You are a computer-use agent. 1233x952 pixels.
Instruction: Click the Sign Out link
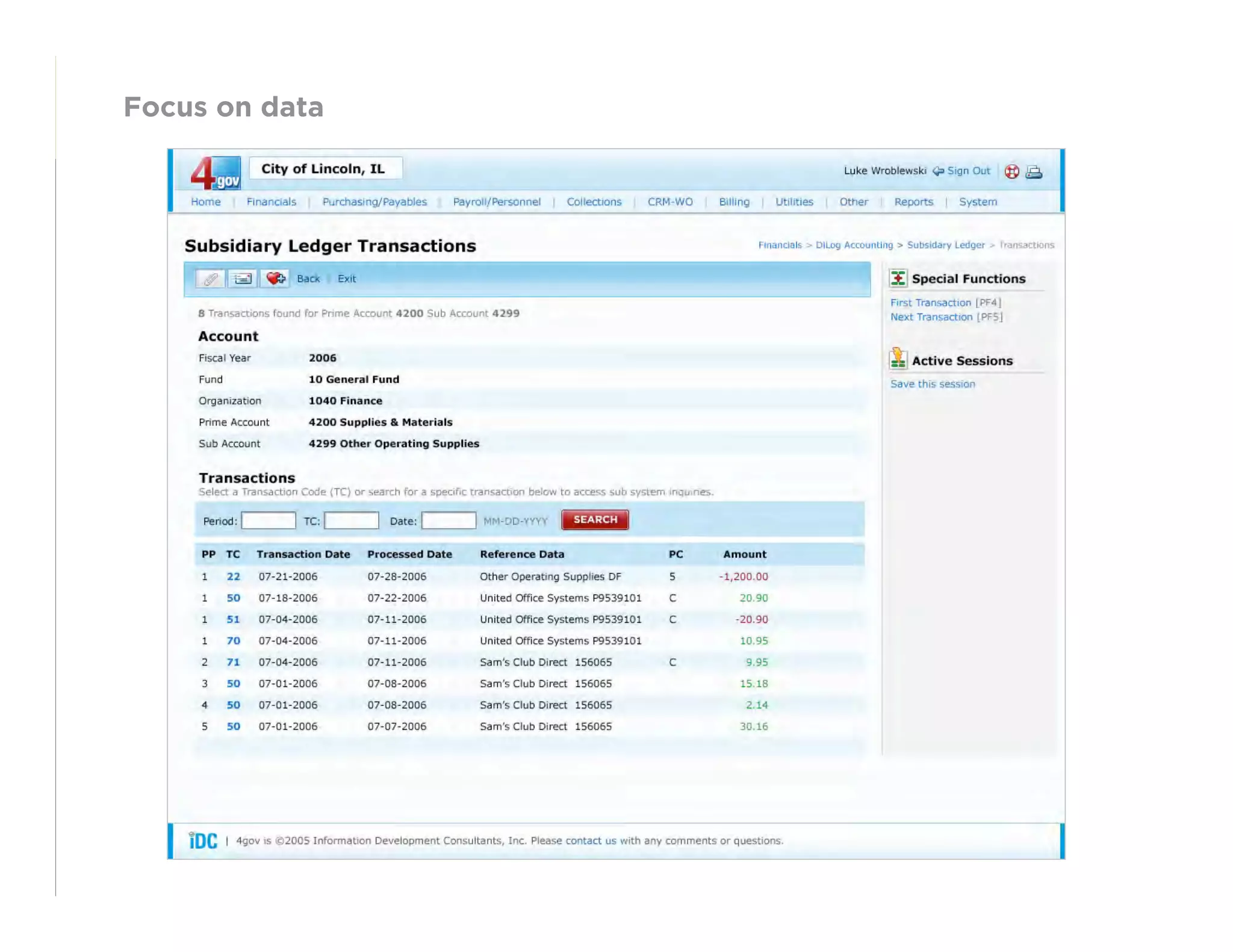[967, 171]
